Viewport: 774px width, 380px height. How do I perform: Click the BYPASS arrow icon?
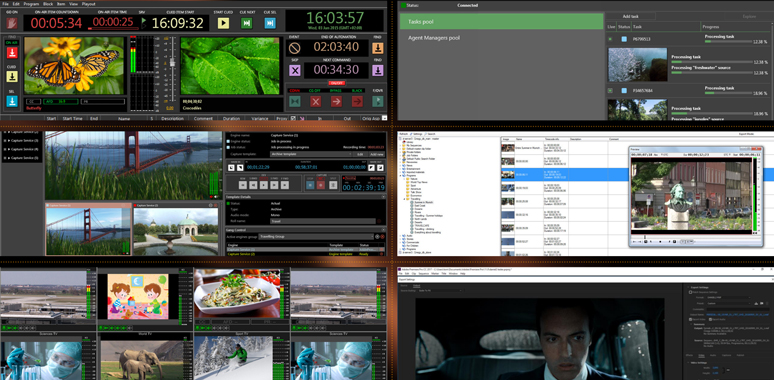click(x=336, y=101)
